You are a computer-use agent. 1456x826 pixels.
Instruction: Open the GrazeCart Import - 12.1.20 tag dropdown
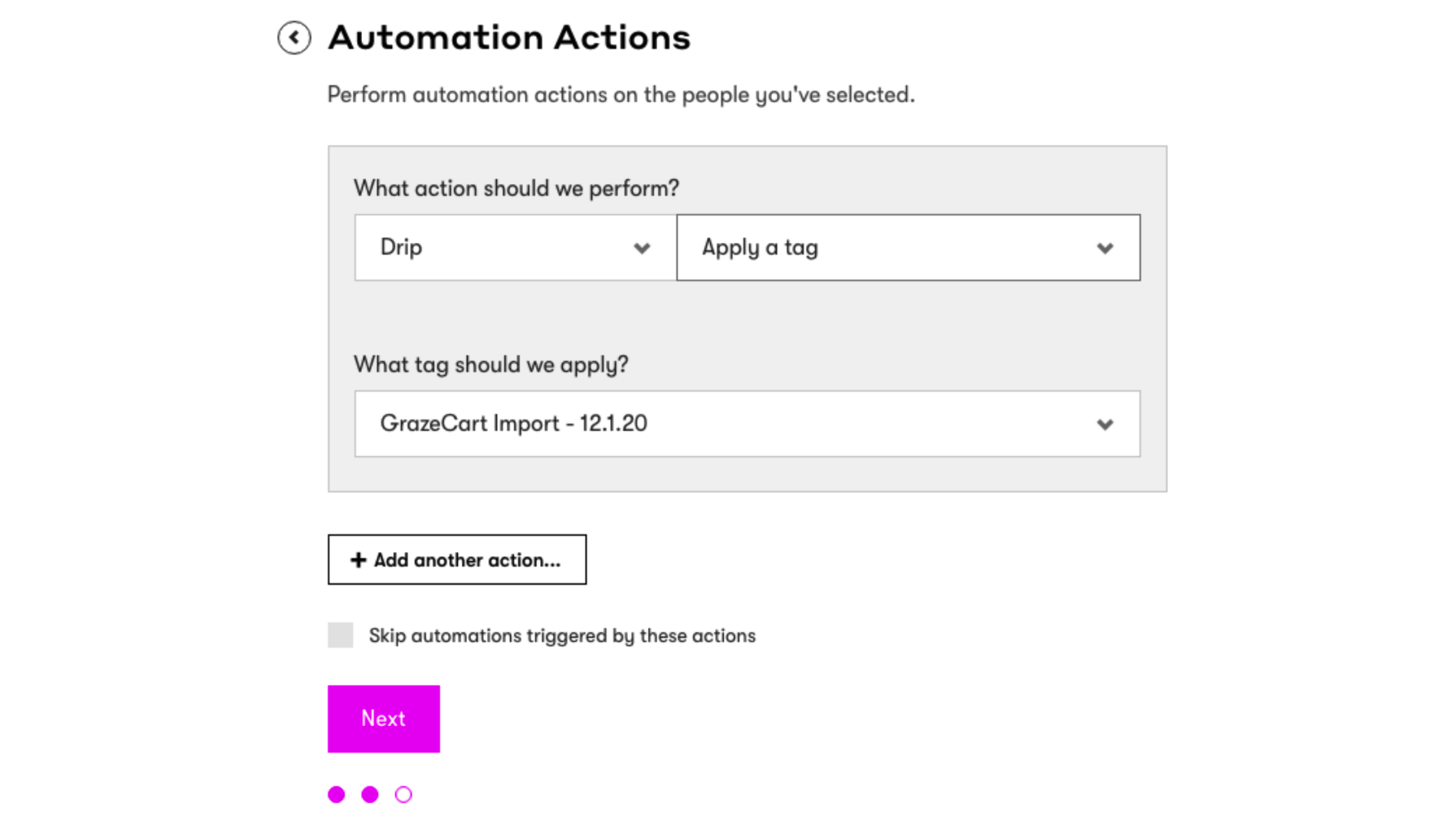click(x=748, y=424)
